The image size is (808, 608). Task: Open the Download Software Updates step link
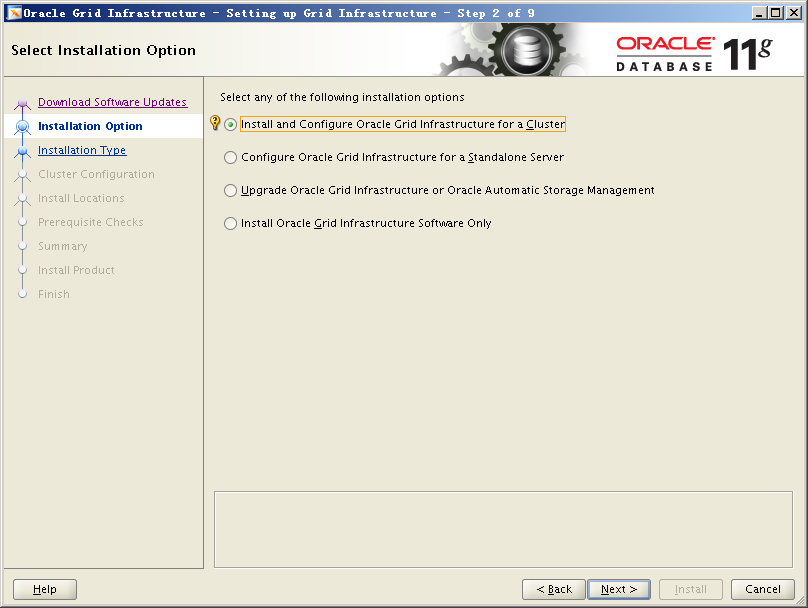click(x=112, y=102)
